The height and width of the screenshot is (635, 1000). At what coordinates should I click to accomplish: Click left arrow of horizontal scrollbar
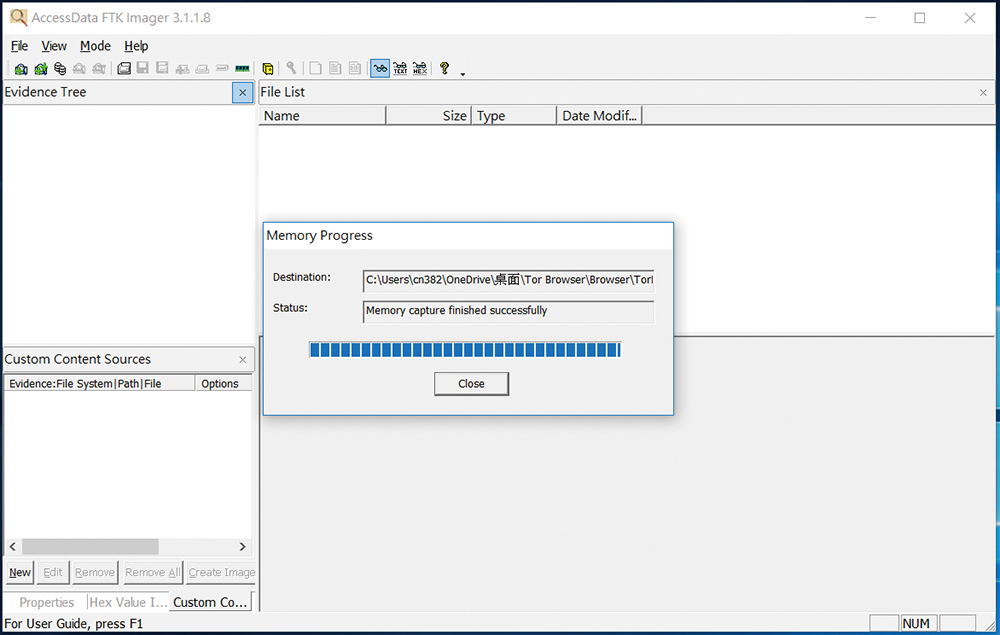point(13,546)
